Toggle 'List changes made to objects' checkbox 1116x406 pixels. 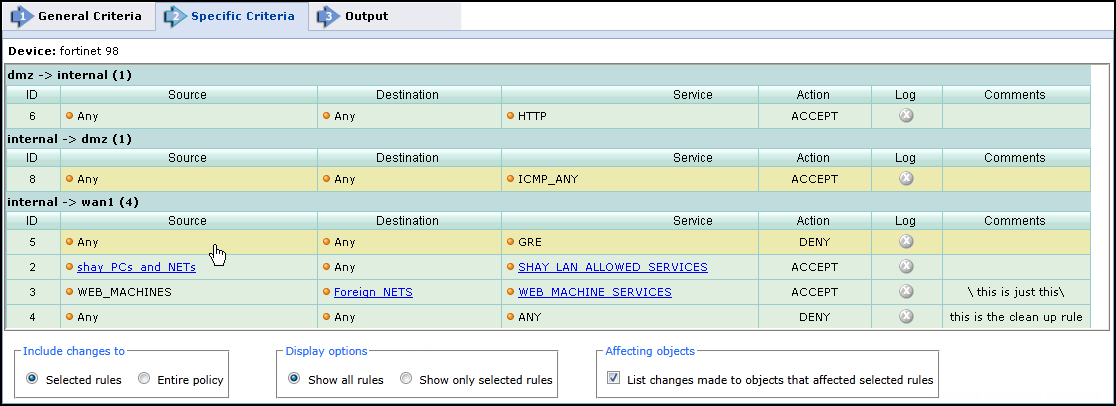pos(613,380)
